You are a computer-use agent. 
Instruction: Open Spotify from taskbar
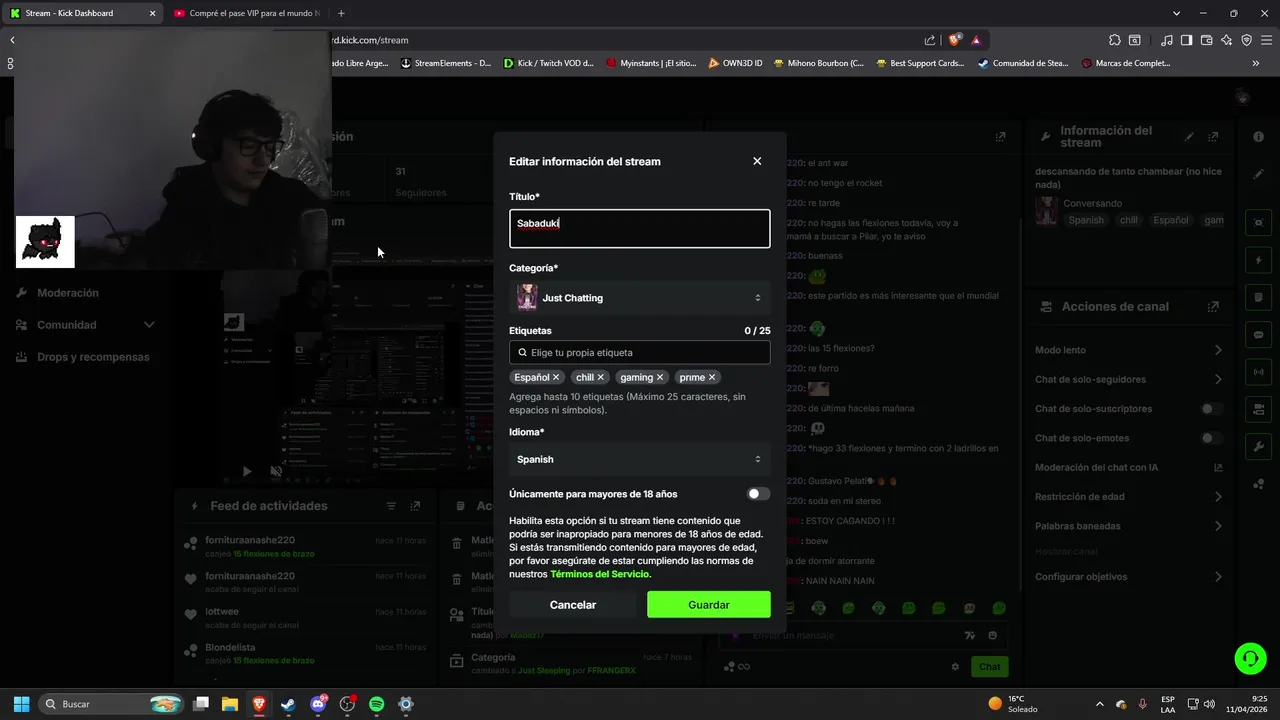(x=376, y=704)
